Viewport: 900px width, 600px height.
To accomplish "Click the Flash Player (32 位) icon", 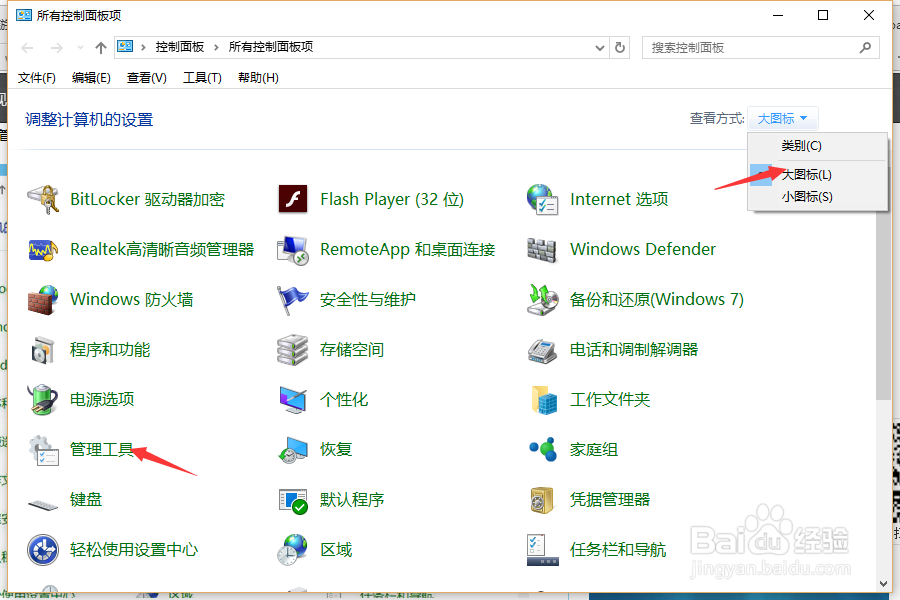I will click(x=293, y=199).
